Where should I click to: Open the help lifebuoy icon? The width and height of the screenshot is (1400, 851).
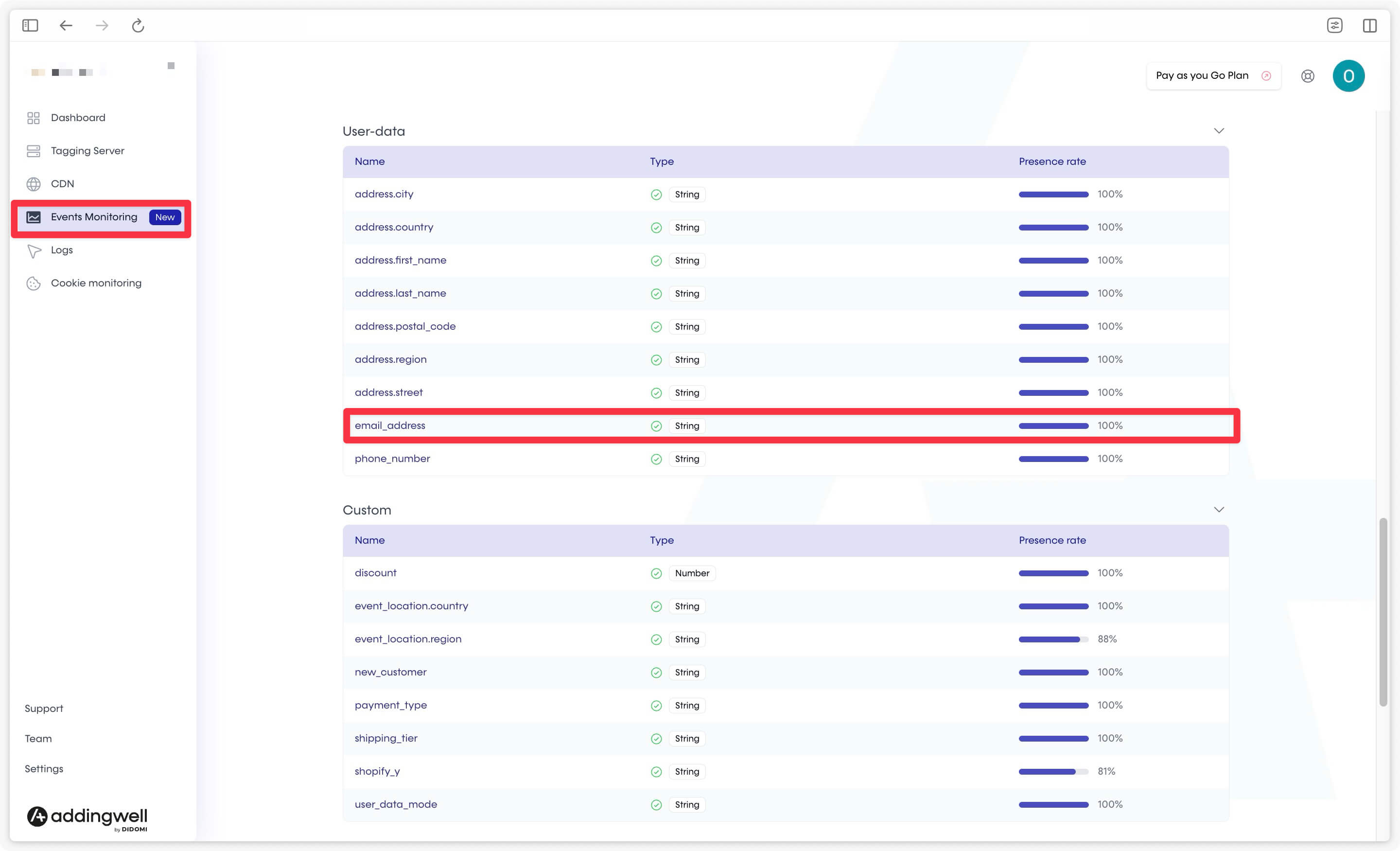point(1307,76)
